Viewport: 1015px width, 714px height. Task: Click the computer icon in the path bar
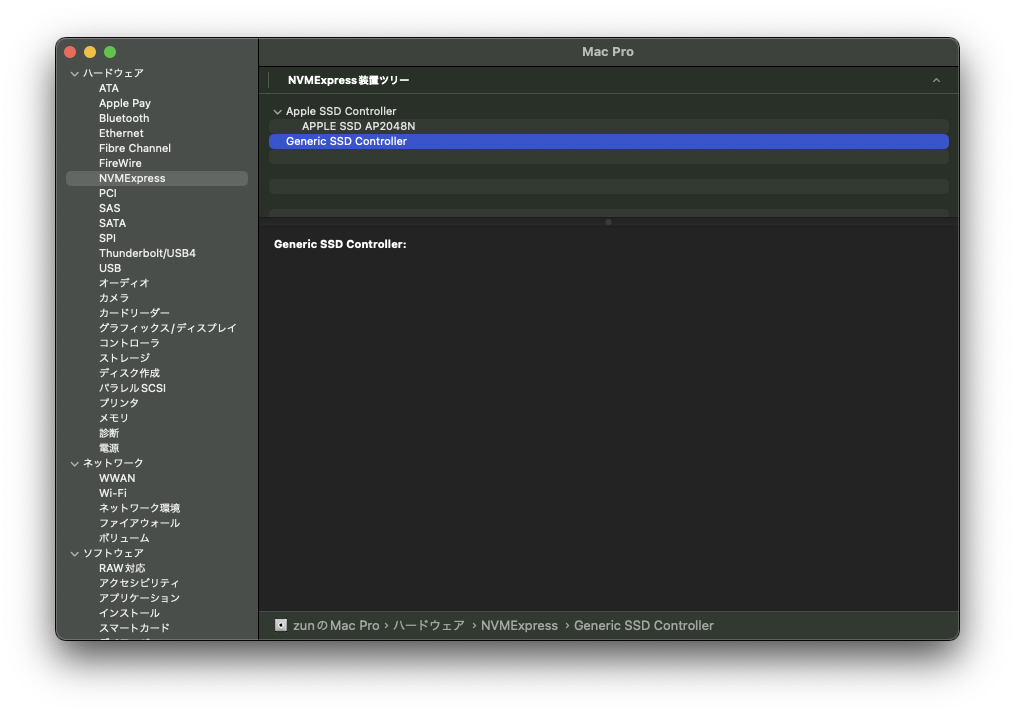pyautogui.click(x=280, y=625)
